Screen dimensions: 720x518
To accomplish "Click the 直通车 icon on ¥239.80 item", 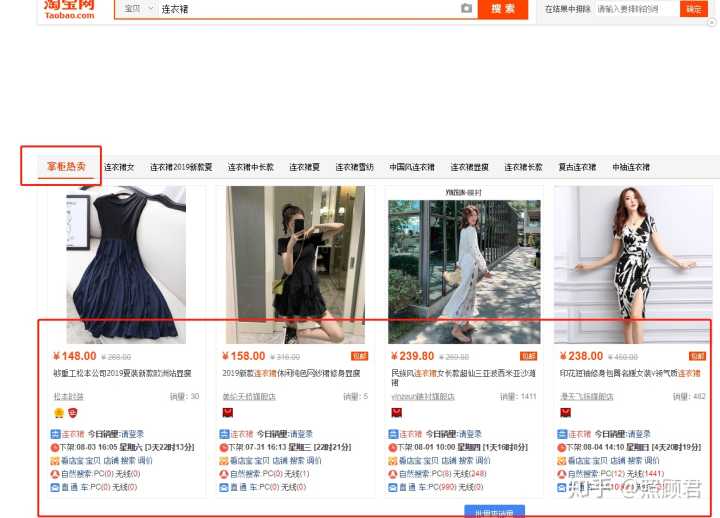I will 393,487.
